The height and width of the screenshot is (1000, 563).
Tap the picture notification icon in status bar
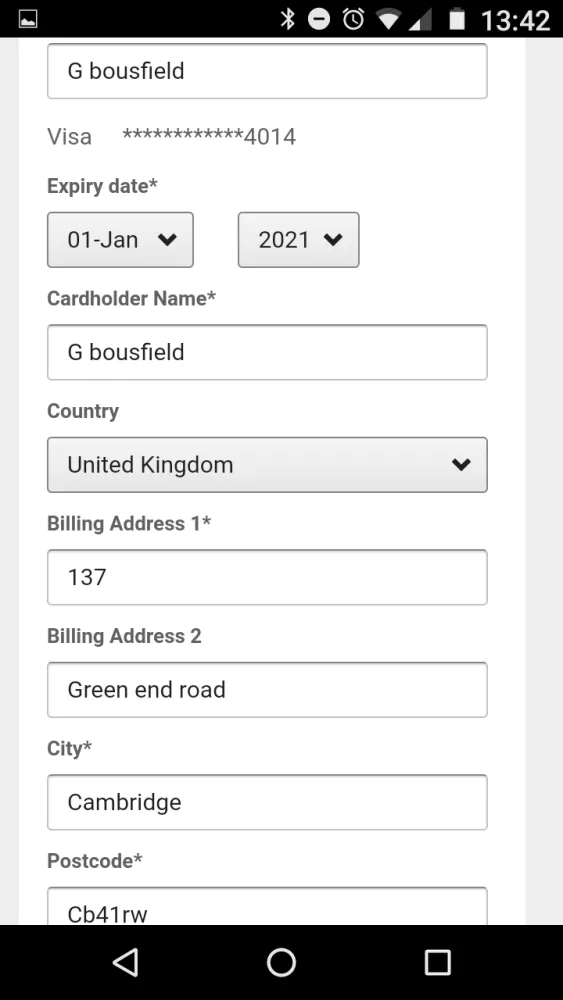tap(28, 19)
